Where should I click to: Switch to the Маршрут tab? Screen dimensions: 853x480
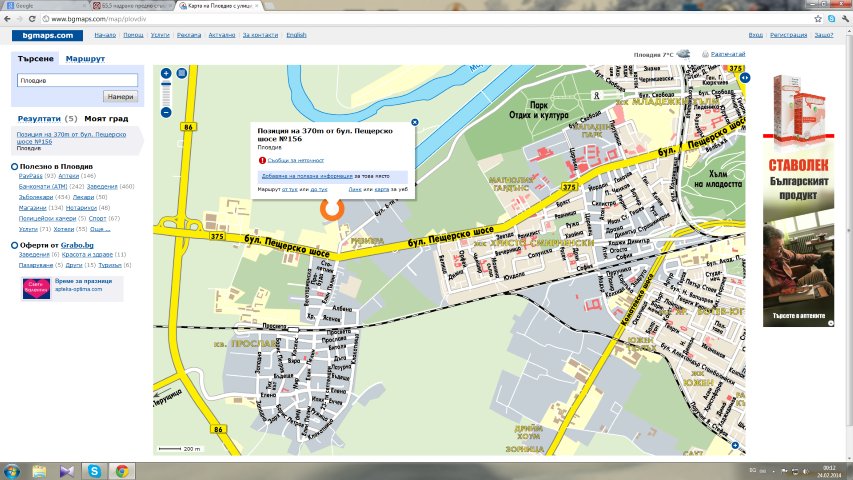[x=85, y=59]
